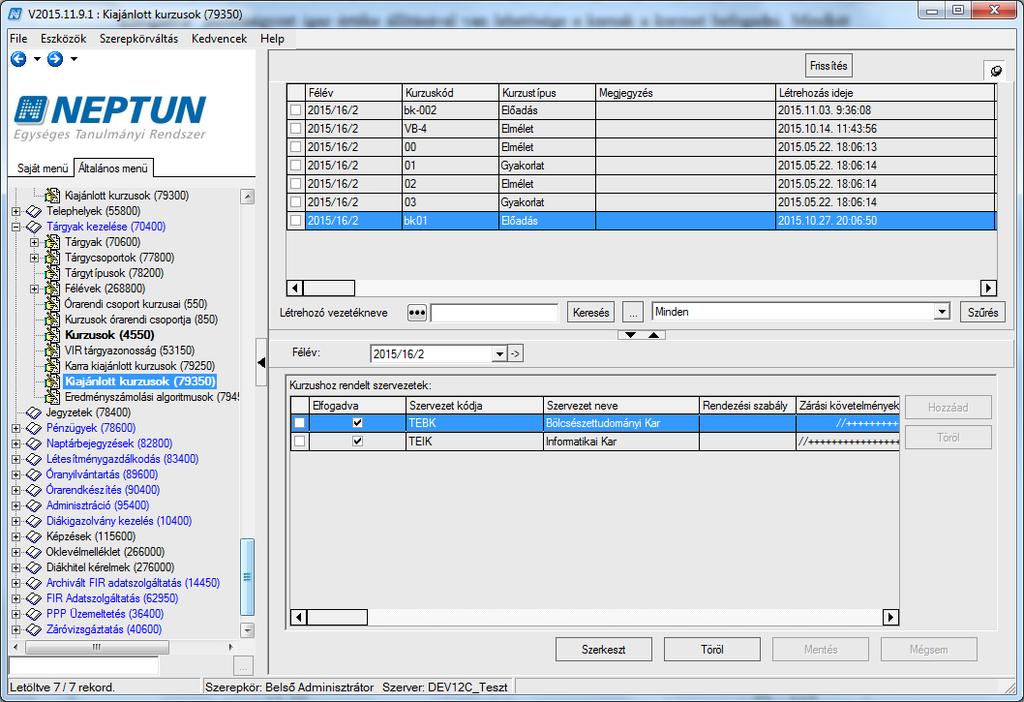Check the row selector checkbox for TEIK

click(299, 441)
